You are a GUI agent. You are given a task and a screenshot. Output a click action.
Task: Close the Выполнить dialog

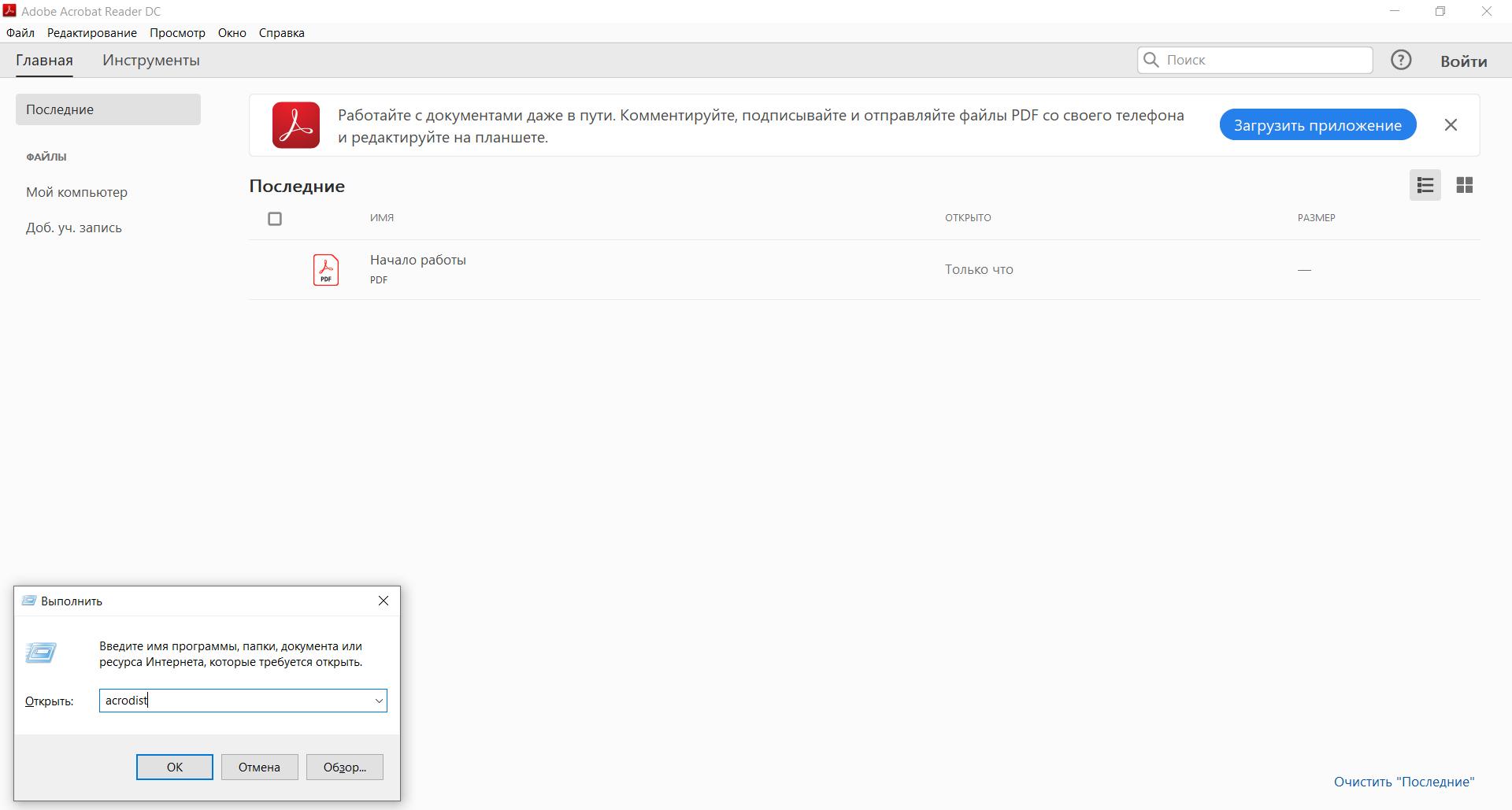click(384, 601)
